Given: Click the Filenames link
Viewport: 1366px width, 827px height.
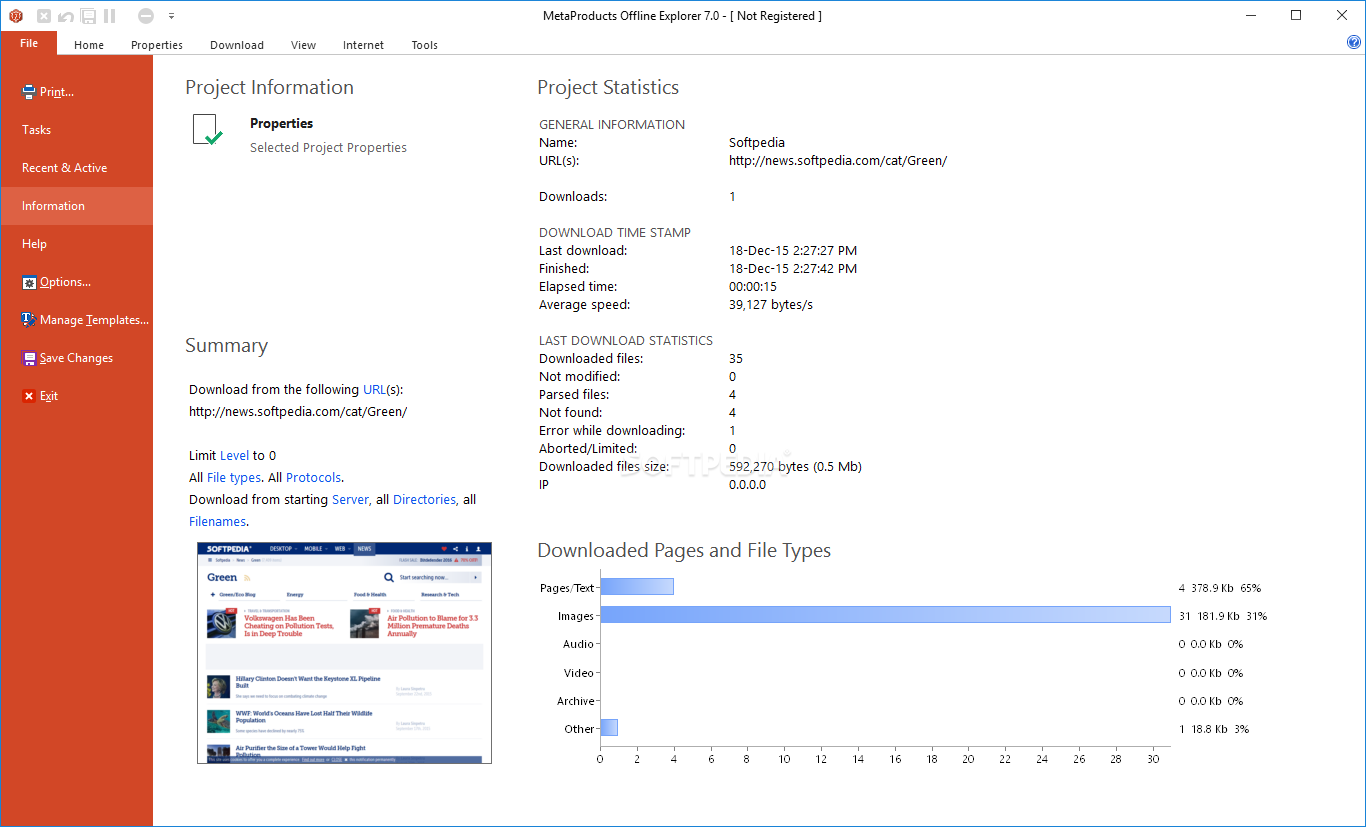Looking at the screenshot, I should click(217, 522).
